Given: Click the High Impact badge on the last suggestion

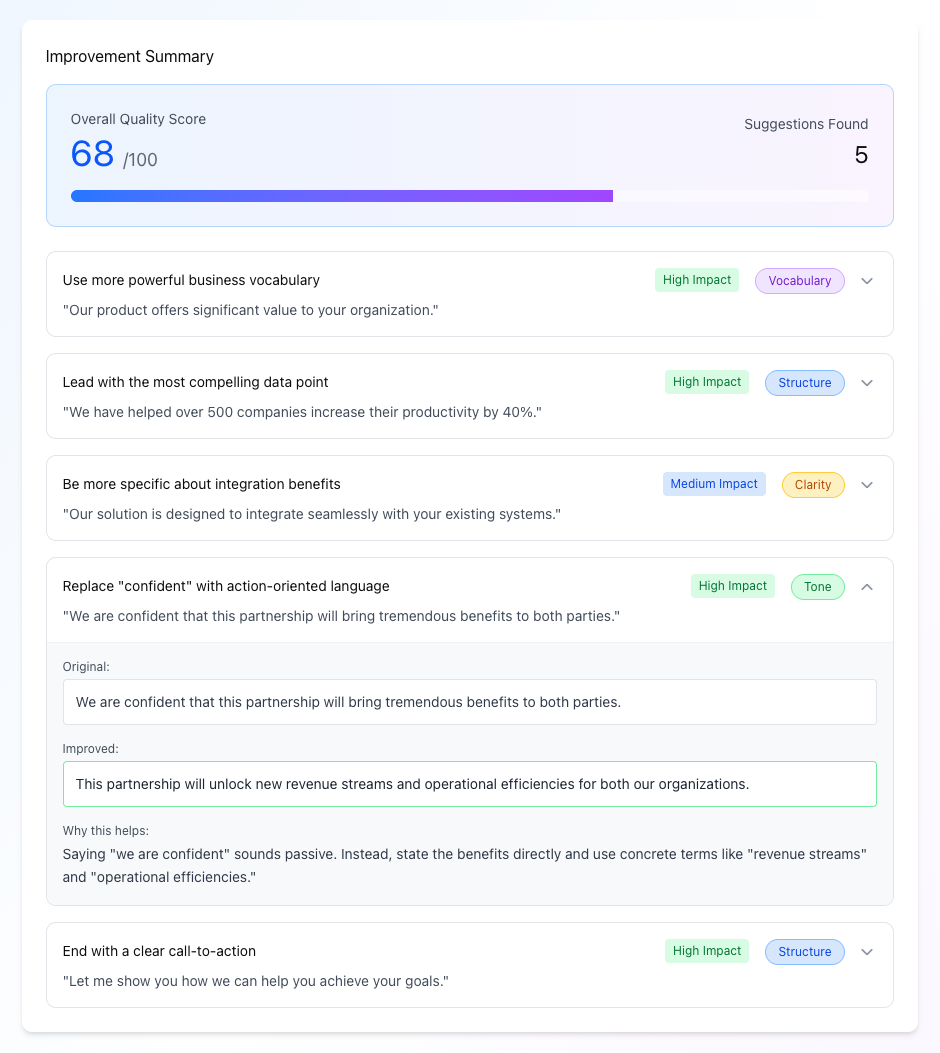Looking at the screenshot, I should click(x=707, y=951).
